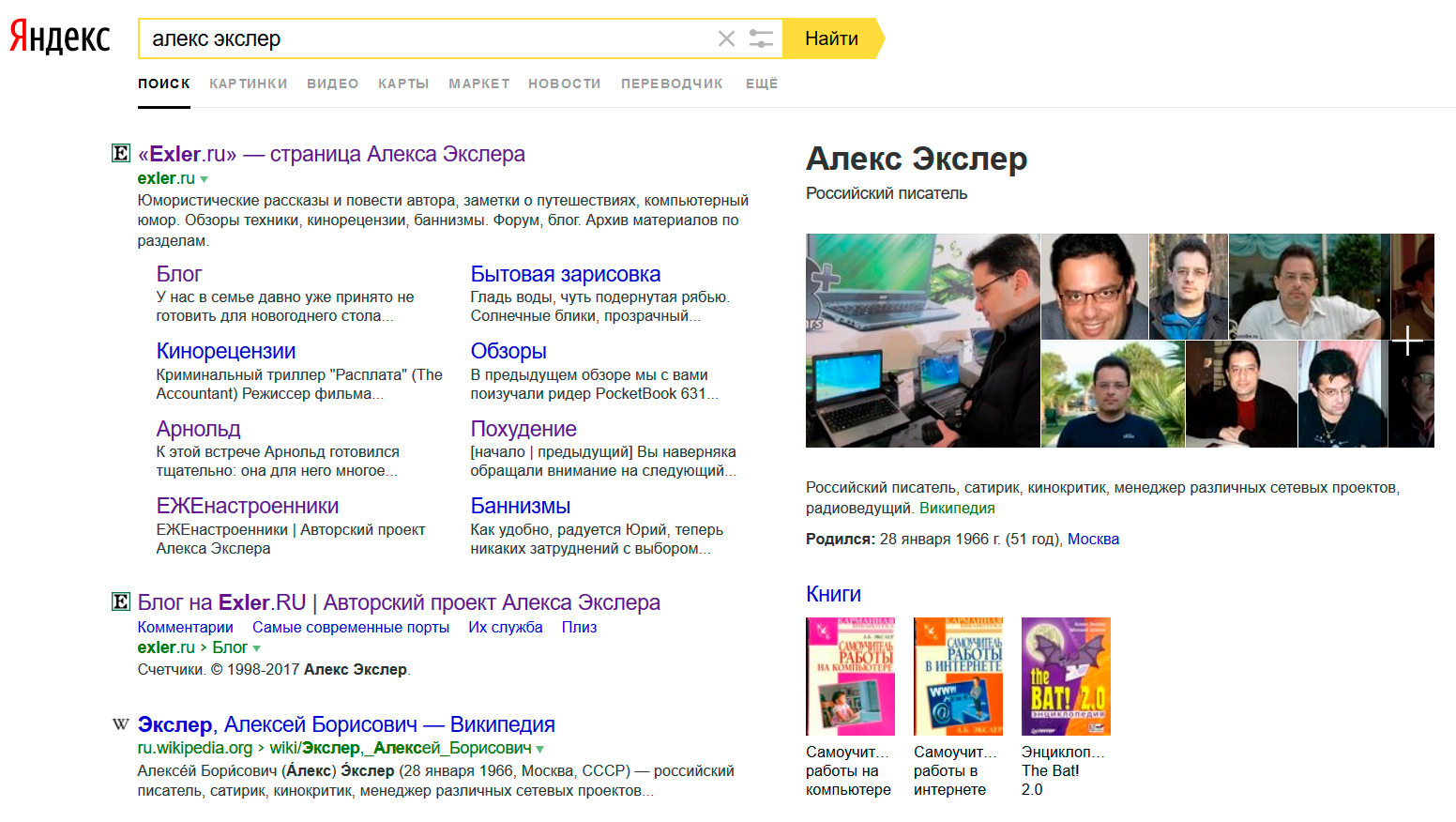Open the Новости tab

pos(564,84)
